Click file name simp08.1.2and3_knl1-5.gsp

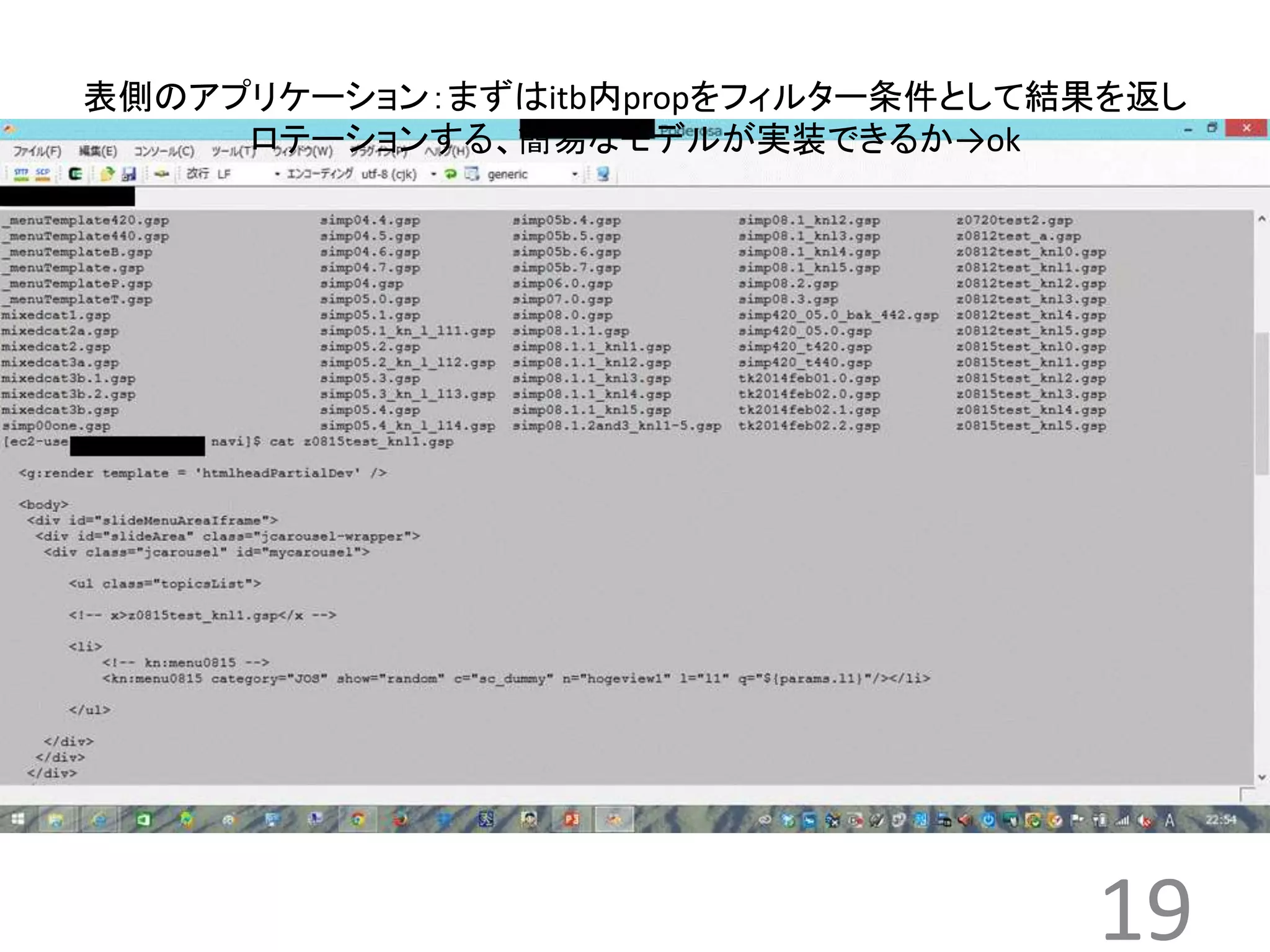tap(617, 426)
